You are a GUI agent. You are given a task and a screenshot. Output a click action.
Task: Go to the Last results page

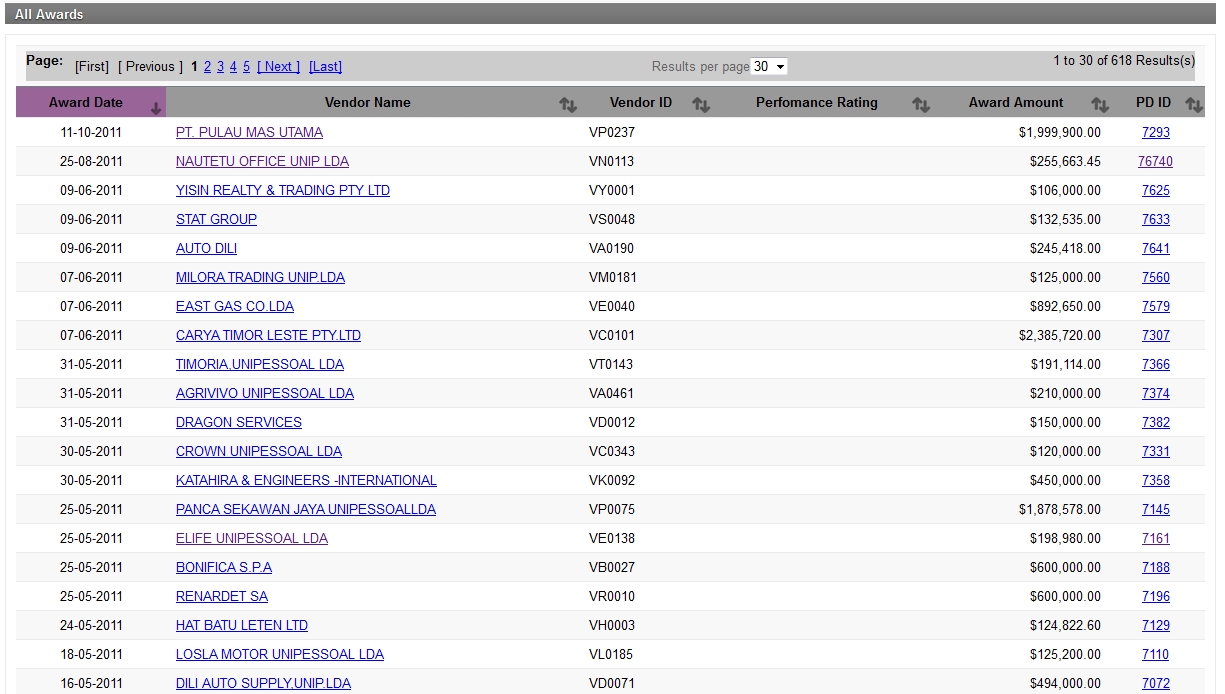325,67
